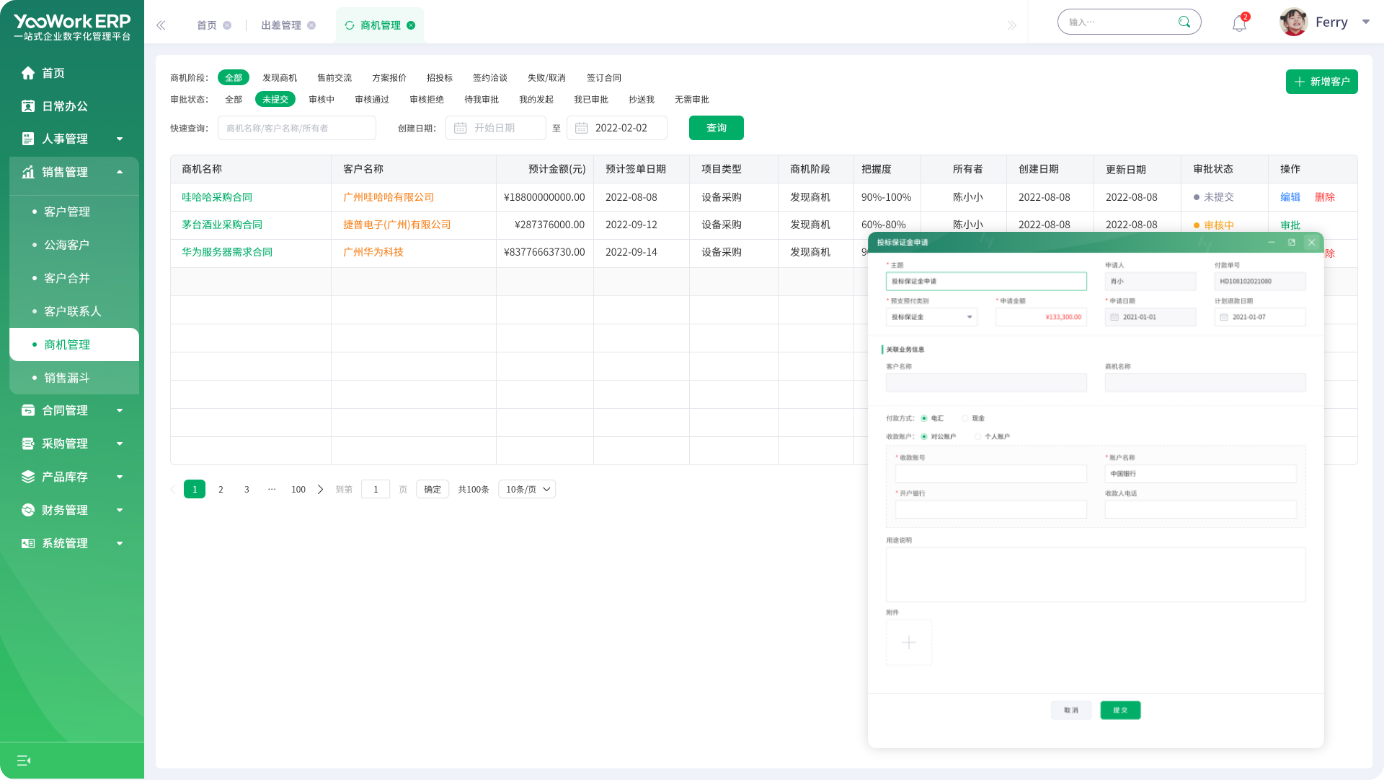Click calendar icon in 计划退款日期 field
Screen dimensions: 1384x780
1223,317
